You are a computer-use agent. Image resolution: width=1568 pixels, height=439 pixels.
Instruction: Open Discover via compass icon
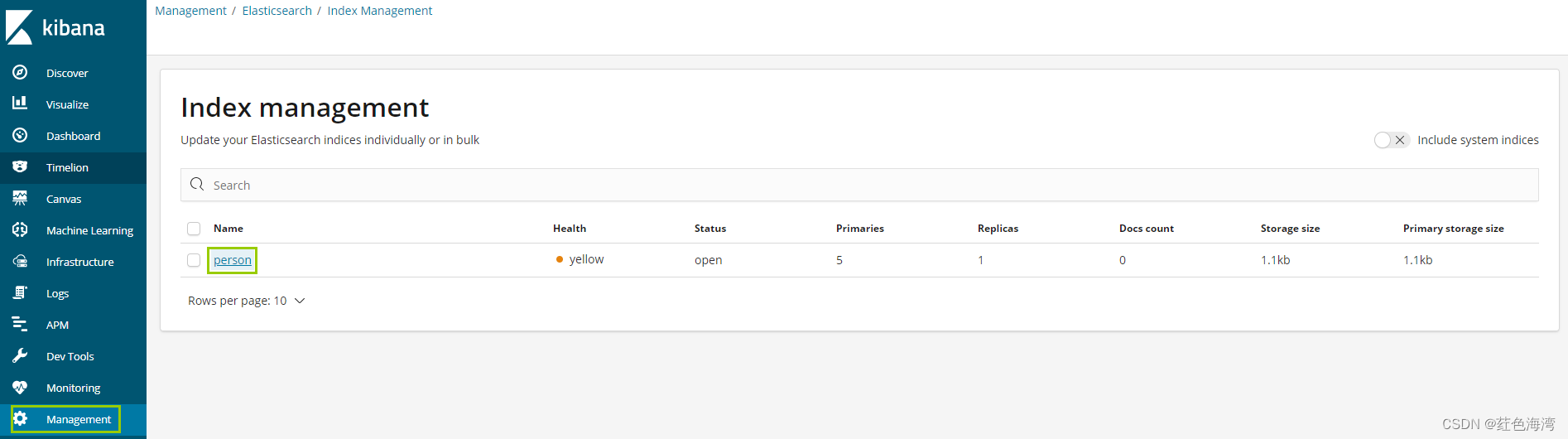(x=20, y=72)
